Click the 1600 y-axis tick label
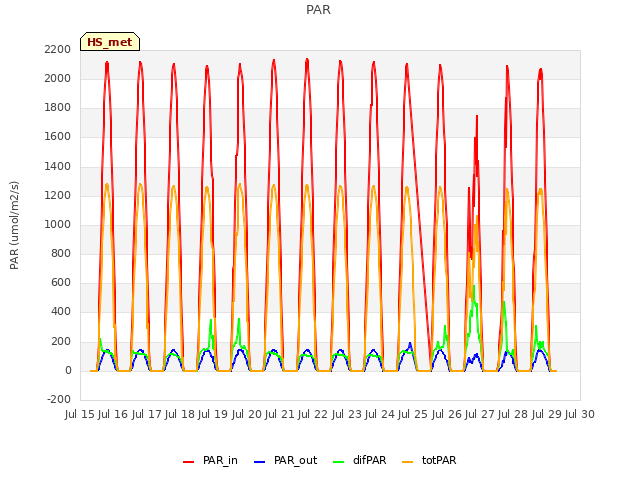 point(58,137)
